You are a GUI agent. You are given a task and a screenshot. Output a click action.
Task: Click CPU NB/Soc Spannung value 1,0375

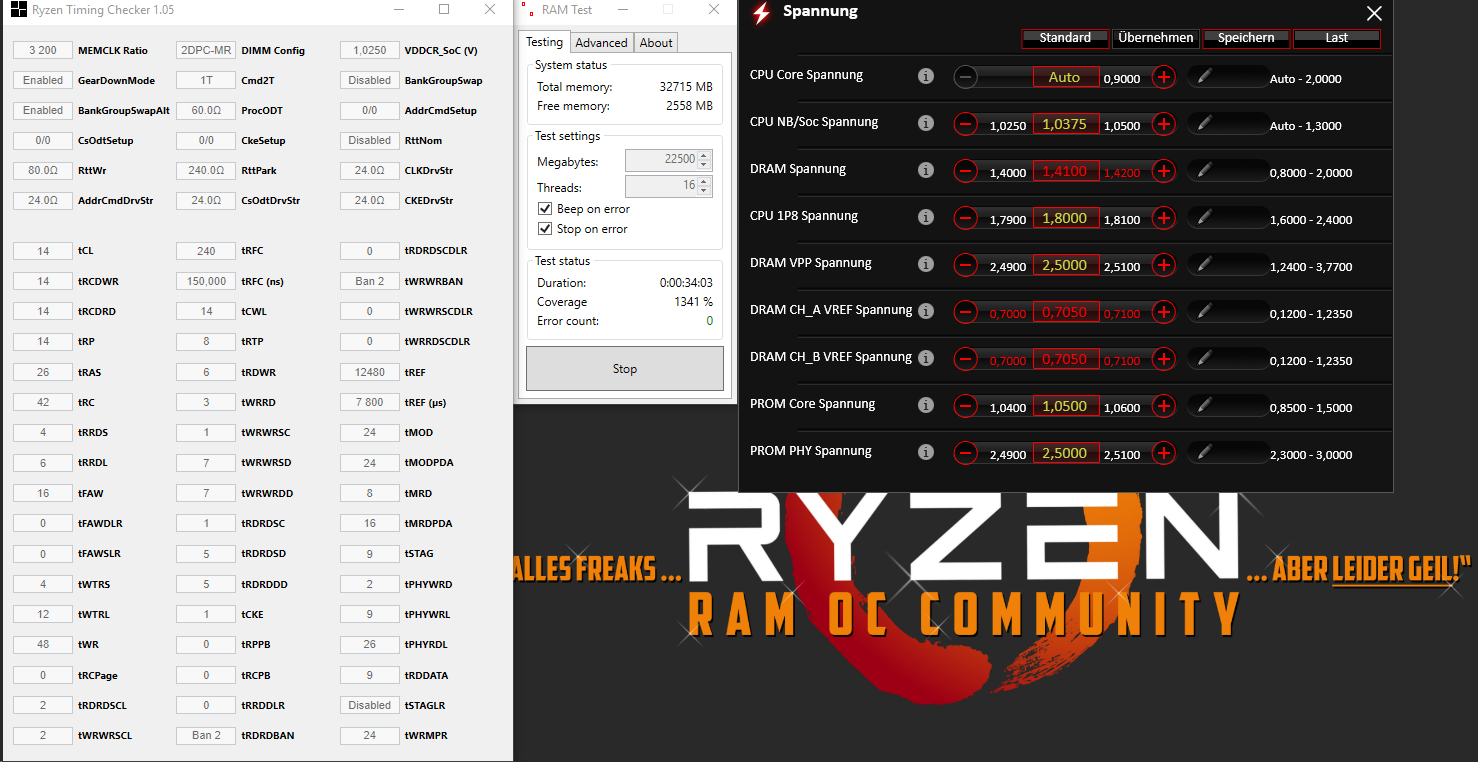[x=1065, y=124]
